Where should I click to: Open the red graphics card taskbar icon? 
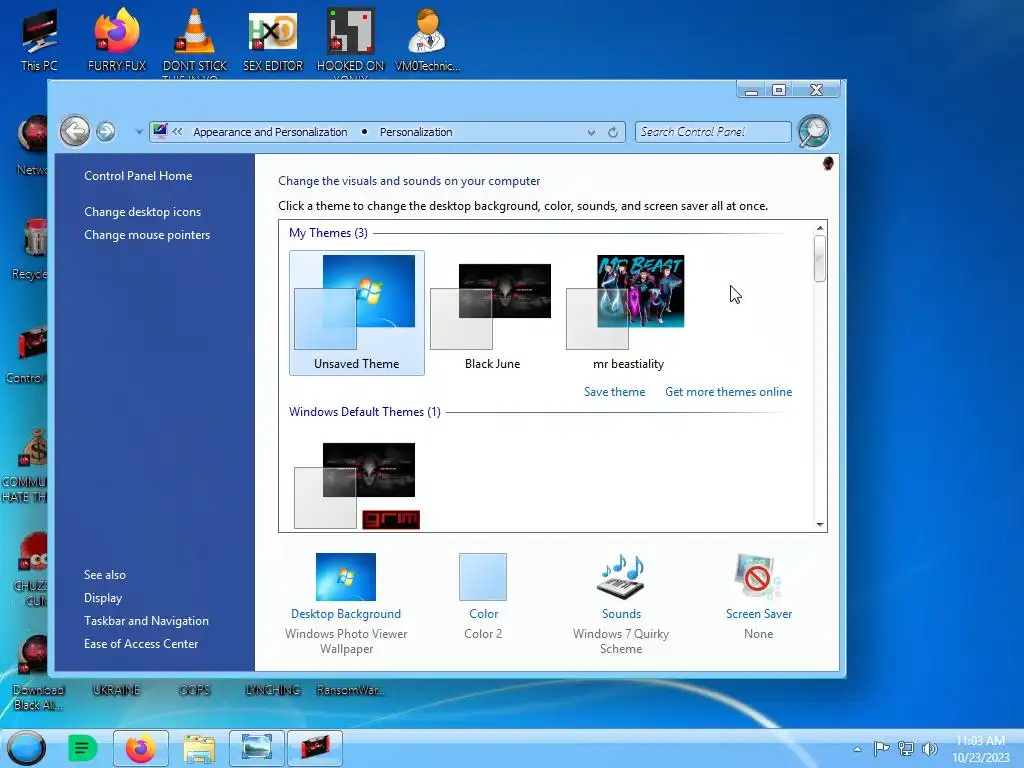tap(315, 748)
